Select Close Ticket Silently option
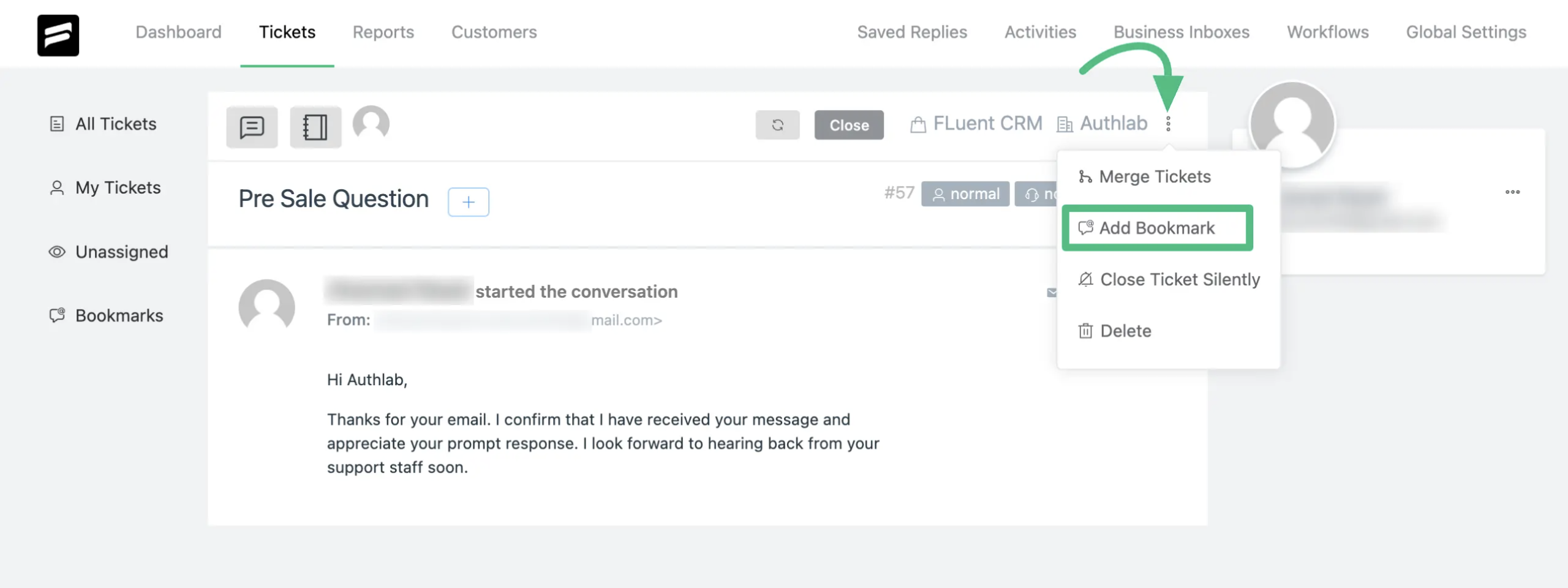Screen dimensions: 1568x588 click(x=1180, y=279)
